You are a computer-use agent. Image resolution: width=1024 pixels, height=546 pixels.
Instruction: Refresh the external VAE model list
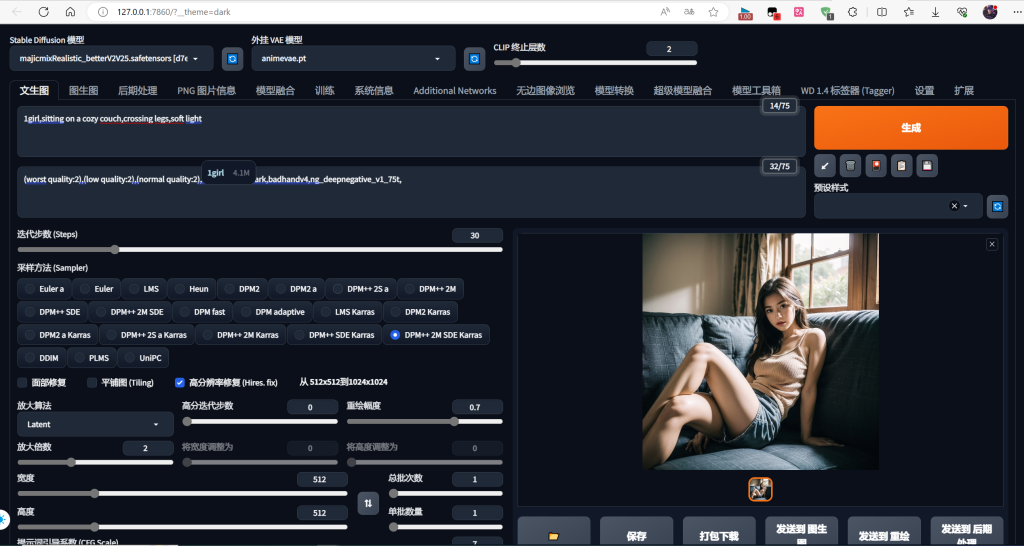click(x=475, y=59)
